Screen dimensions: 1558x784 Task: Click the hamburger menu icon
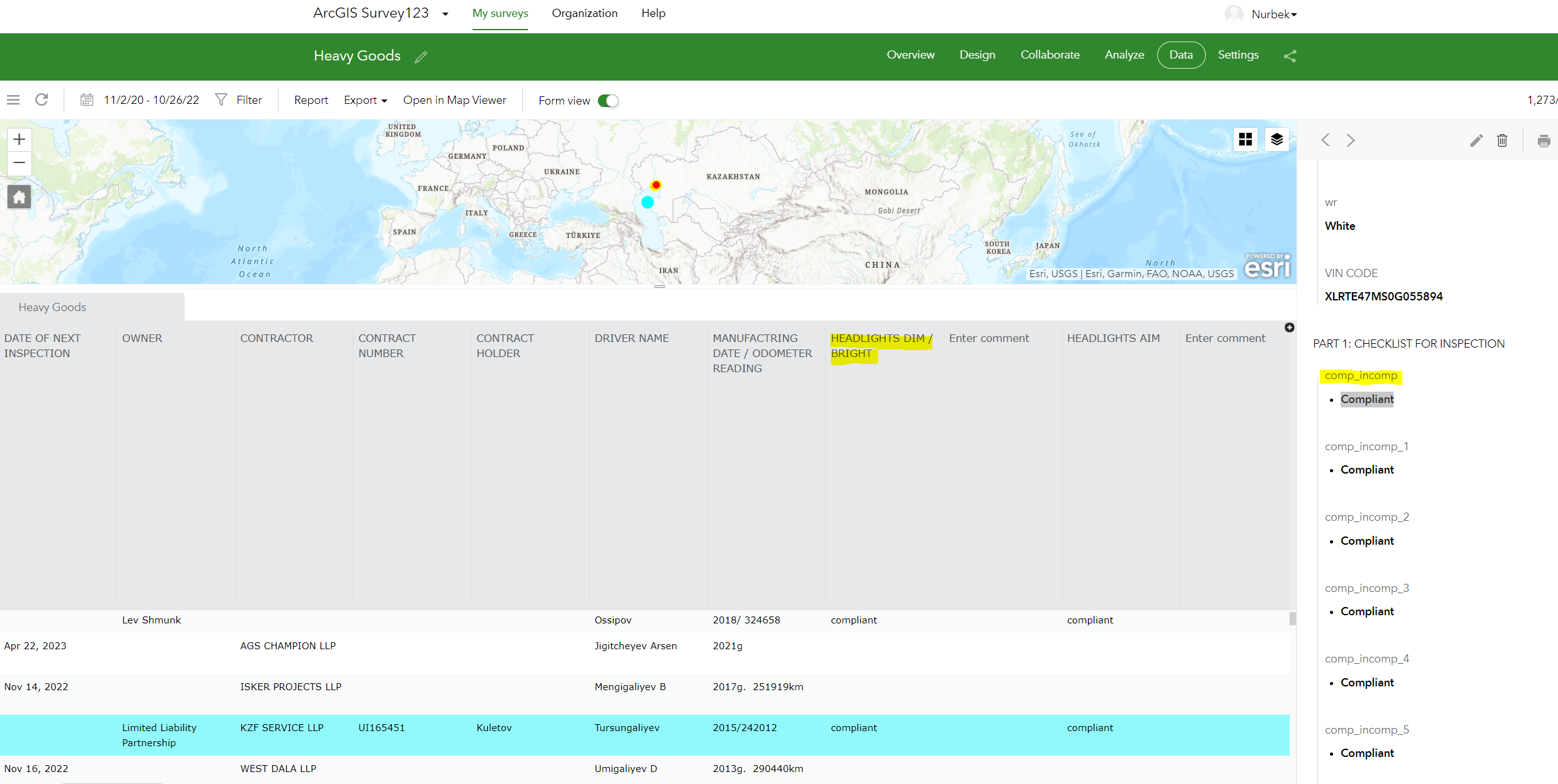(x=13, y=99)
